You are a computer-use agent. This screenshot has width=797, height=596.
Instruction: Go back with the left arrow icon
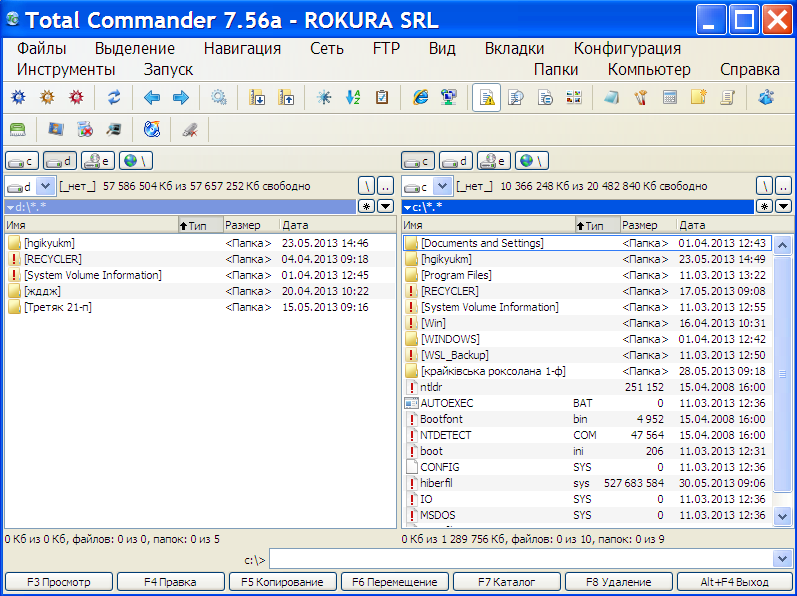coord(151,97)
